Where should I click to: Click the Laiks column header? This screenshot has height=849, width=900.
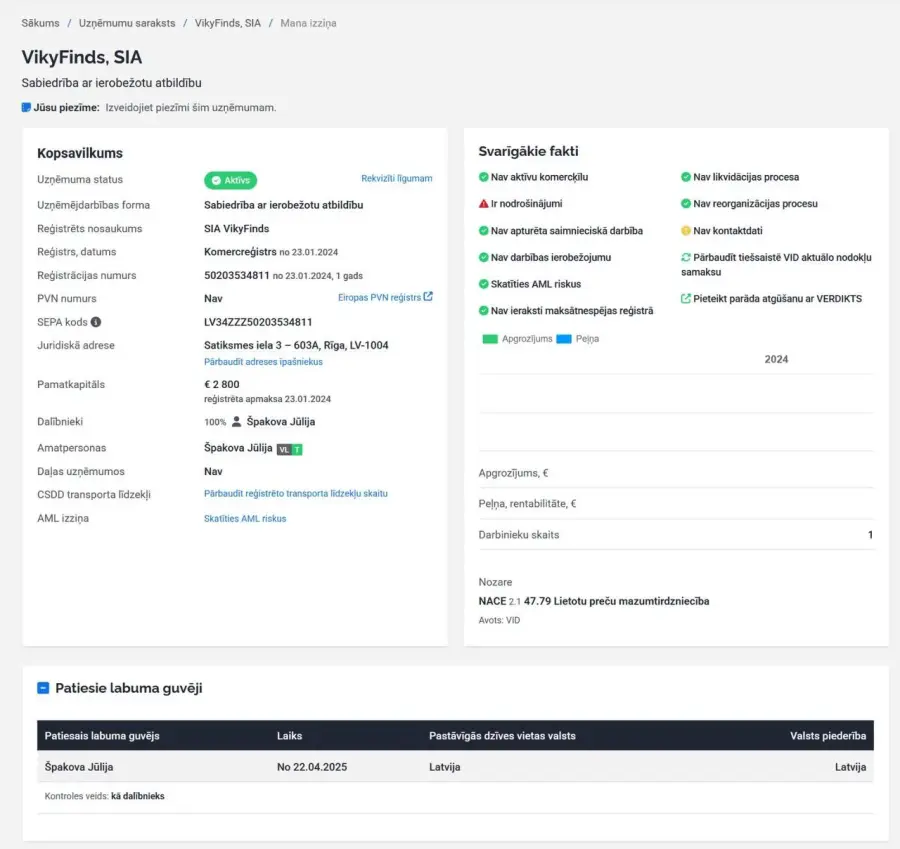click(289, 736)
